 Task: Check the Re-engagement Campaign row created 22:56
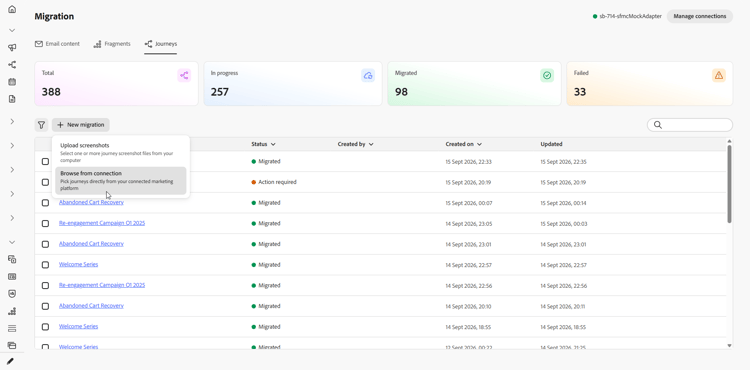pos(45,285)
